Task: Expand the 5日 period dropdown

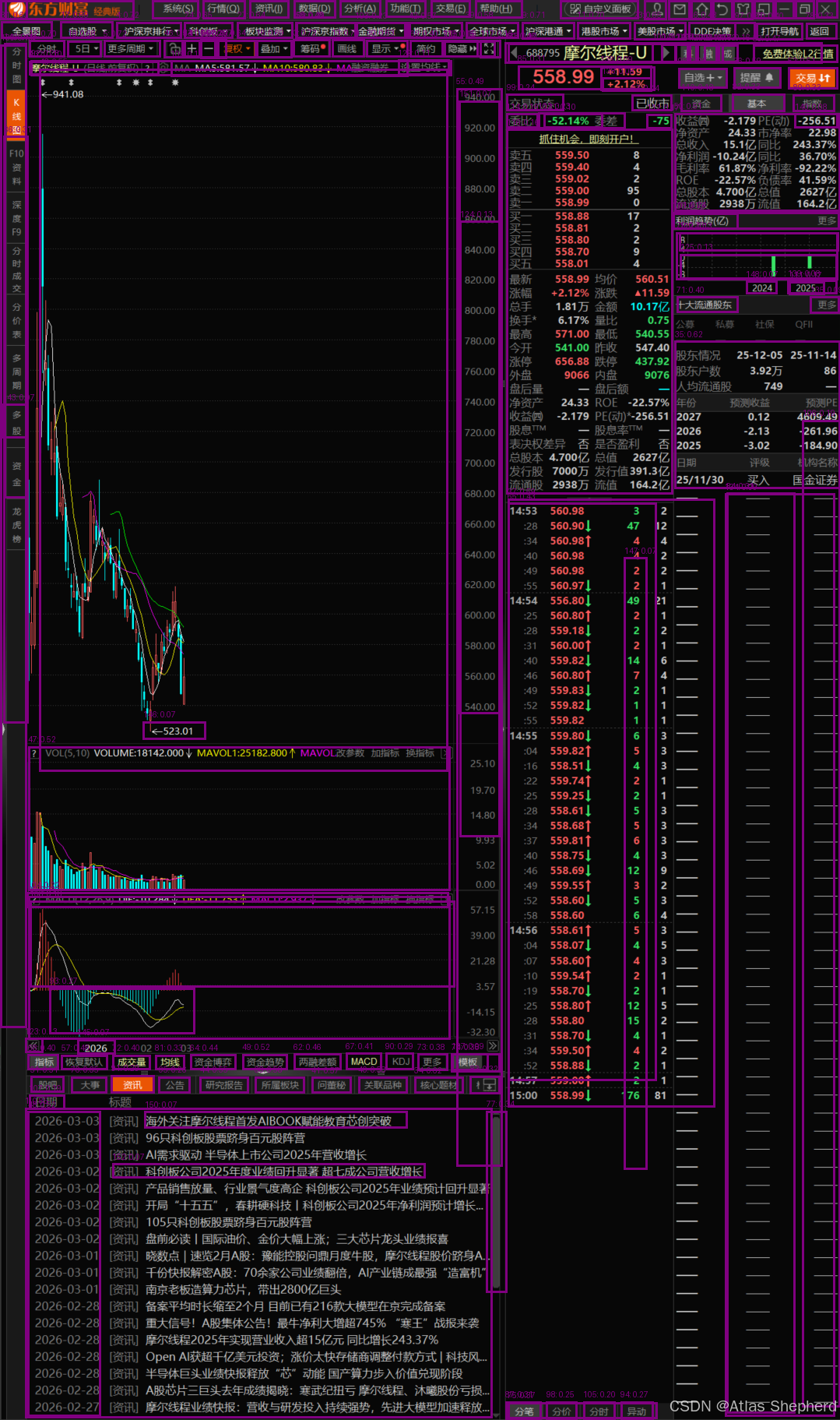Action: [86, 48]
